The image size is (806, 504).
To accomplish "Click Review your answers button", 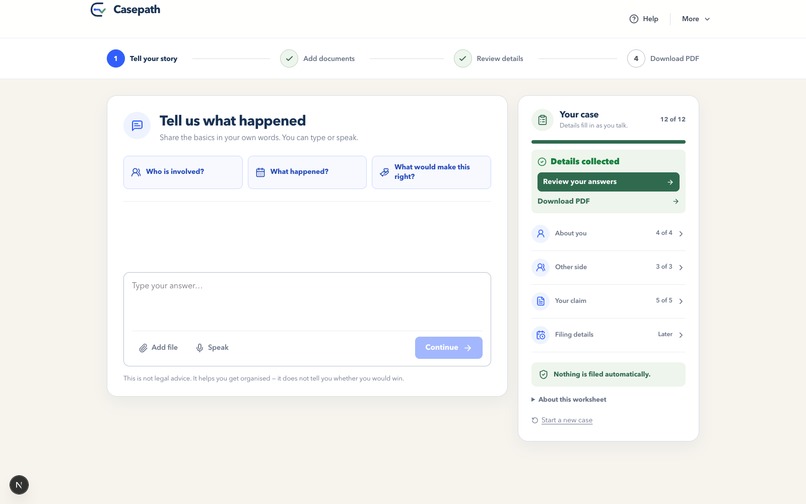I will tap(608, 182).
